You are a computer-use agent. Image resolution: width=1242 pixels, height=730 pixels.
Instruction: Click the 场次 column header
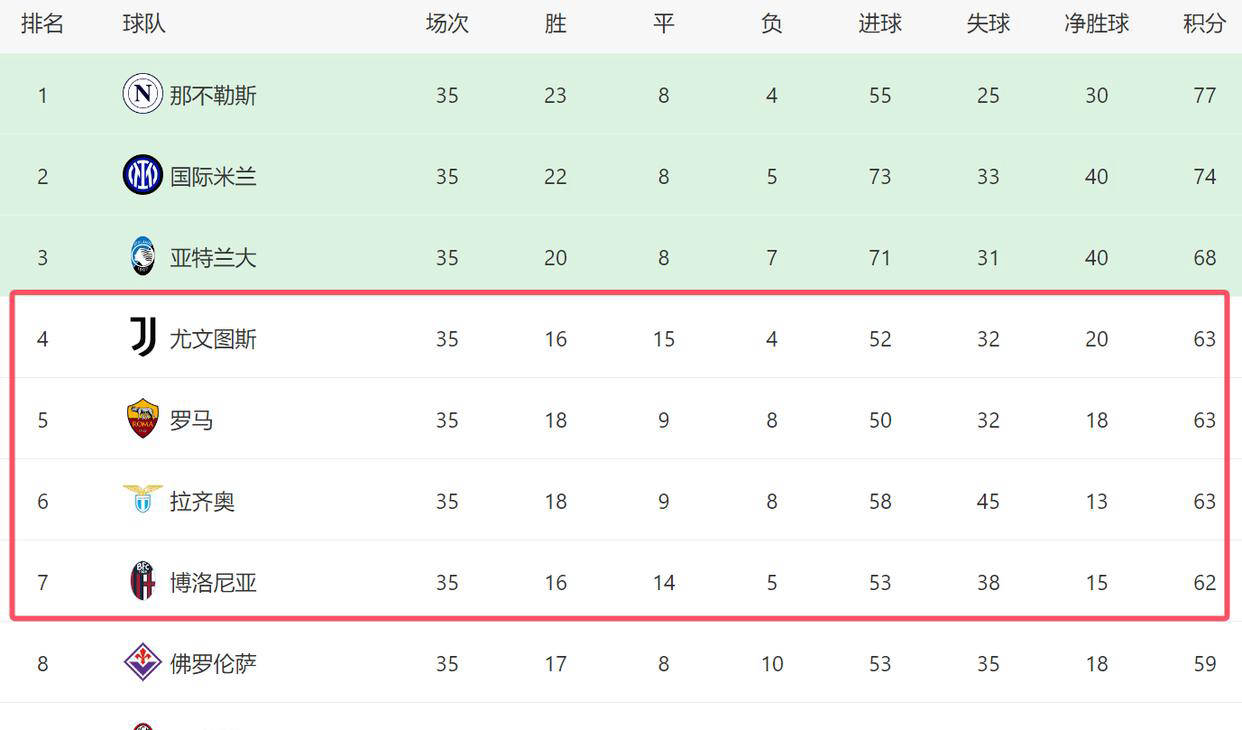tap(447, 24)
